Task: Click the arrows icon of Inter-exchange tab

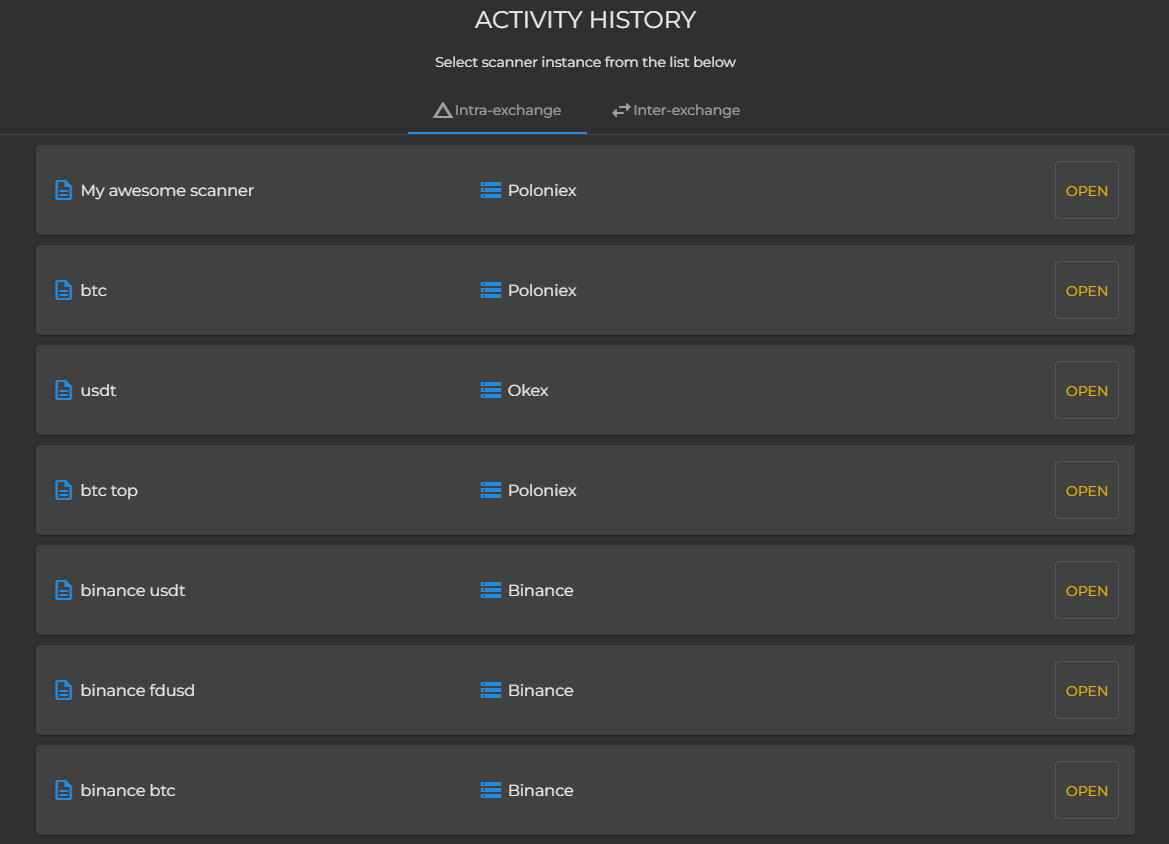Action: point(621,110)
